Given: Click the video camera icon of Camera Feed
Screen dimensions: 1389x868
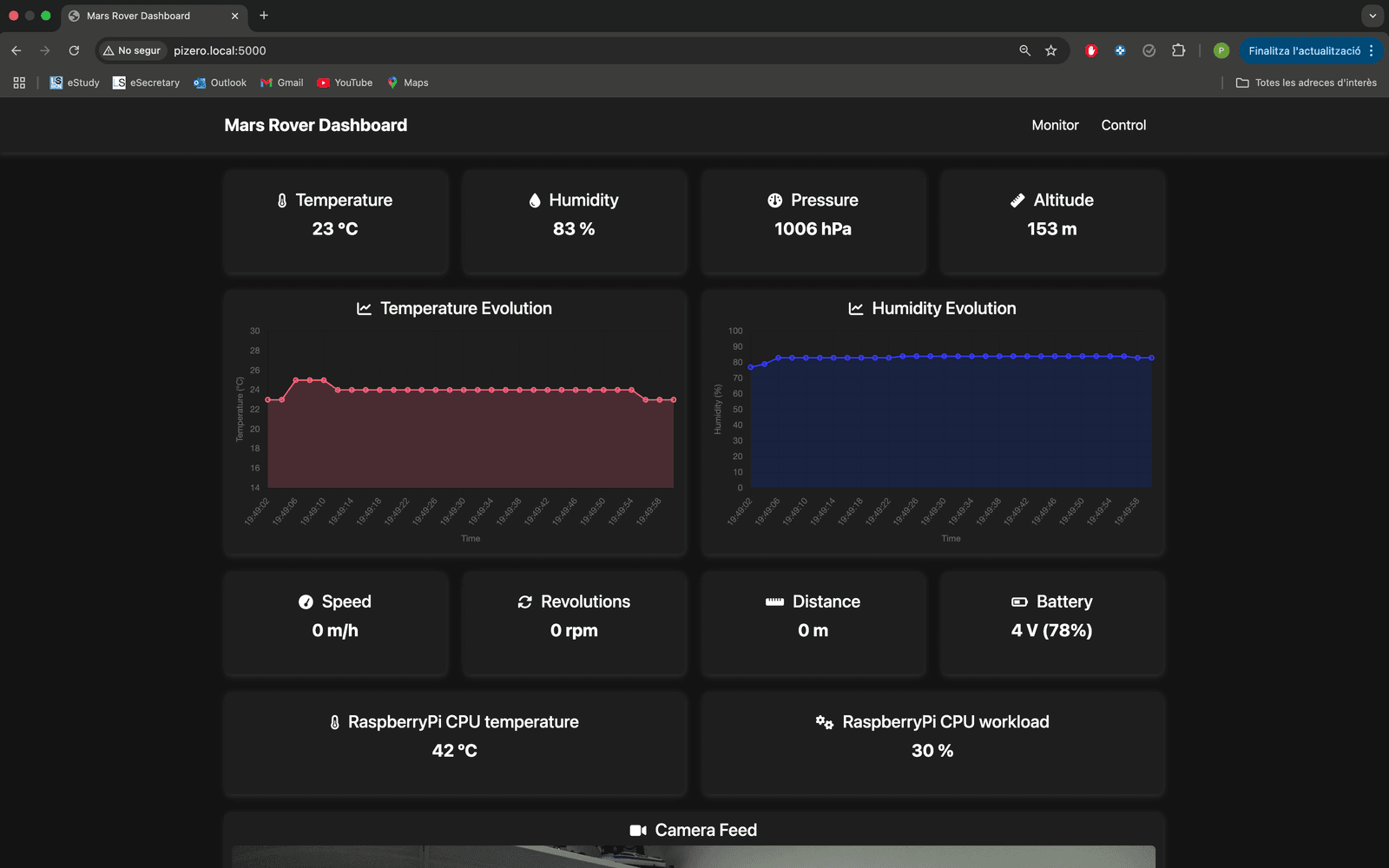Looking at the screenshot, I should click(x=638, y=831).
